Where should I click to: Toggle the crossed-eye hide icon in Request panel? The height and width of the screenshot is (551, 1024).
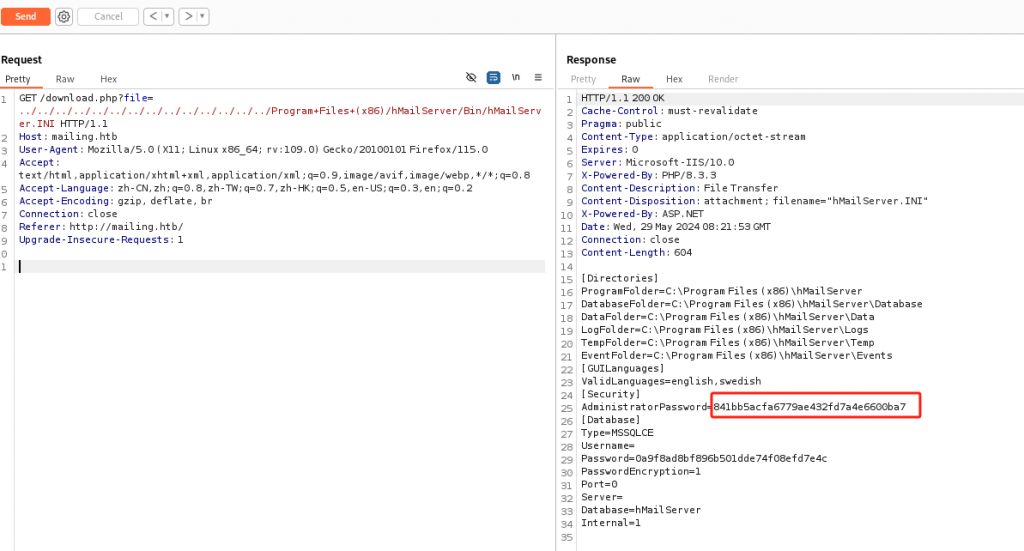(471, 78)
